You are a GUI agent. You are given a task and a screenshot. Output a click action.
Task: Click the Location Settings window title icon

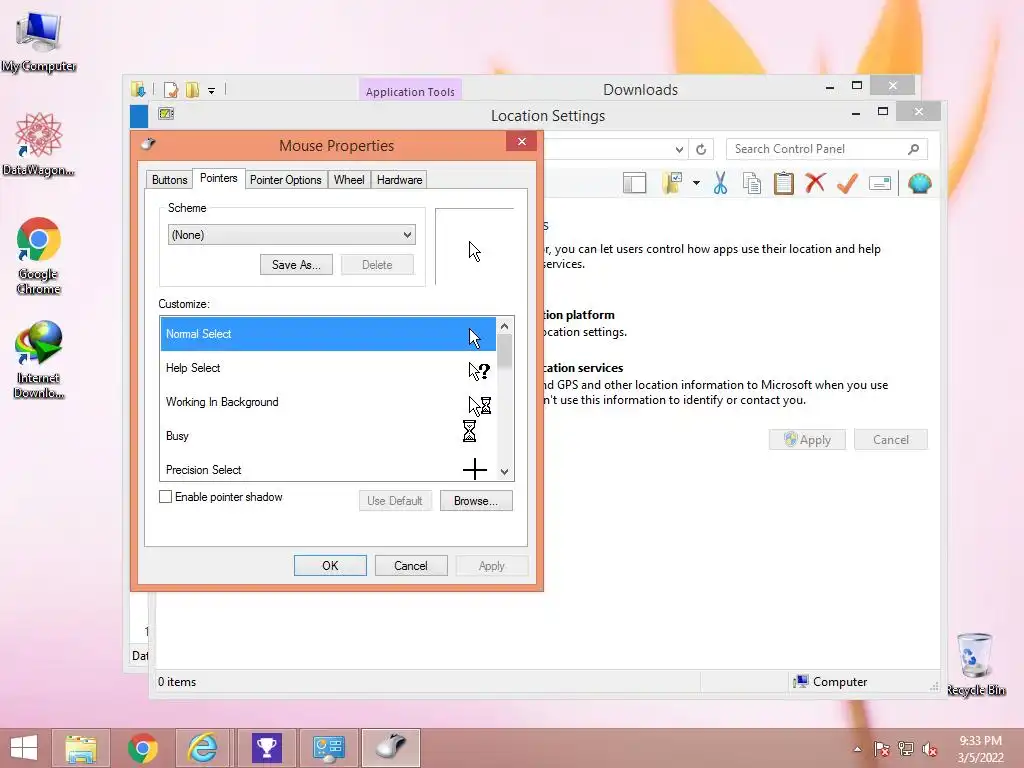tap(166, 114)
